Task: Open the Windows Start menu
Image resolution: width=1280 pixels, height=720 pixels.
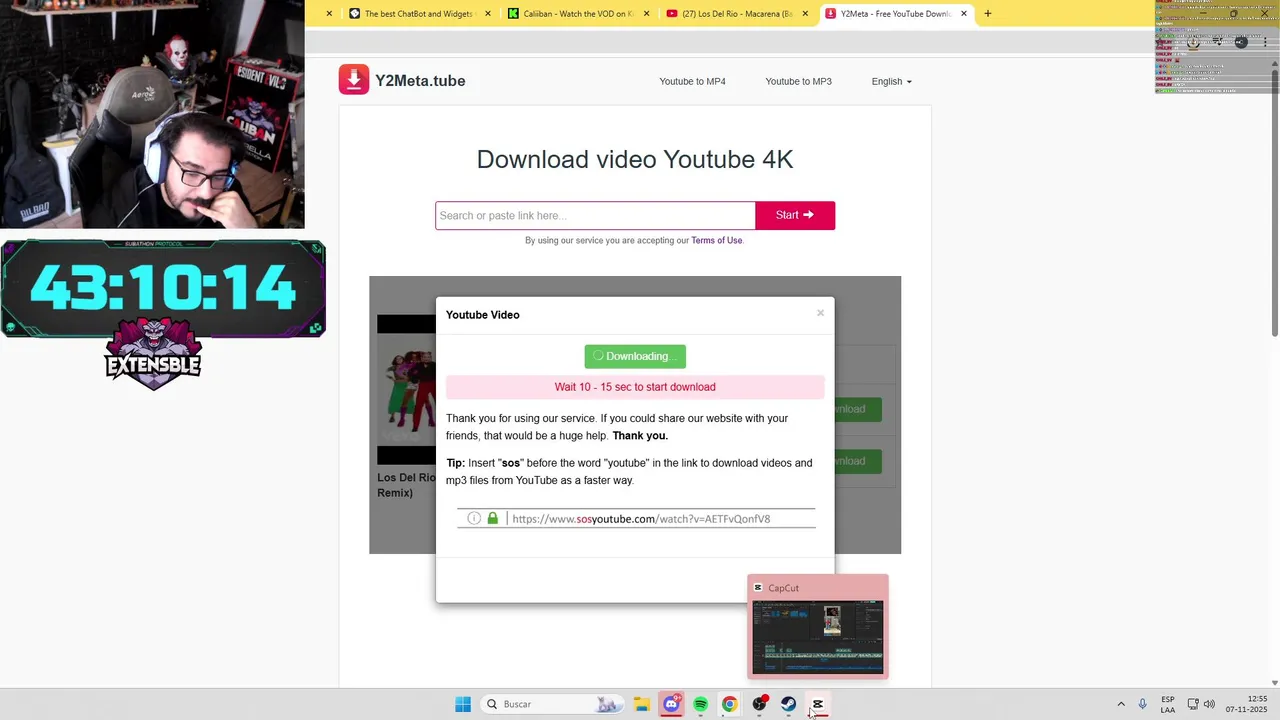Action: [x=463, y=704]
